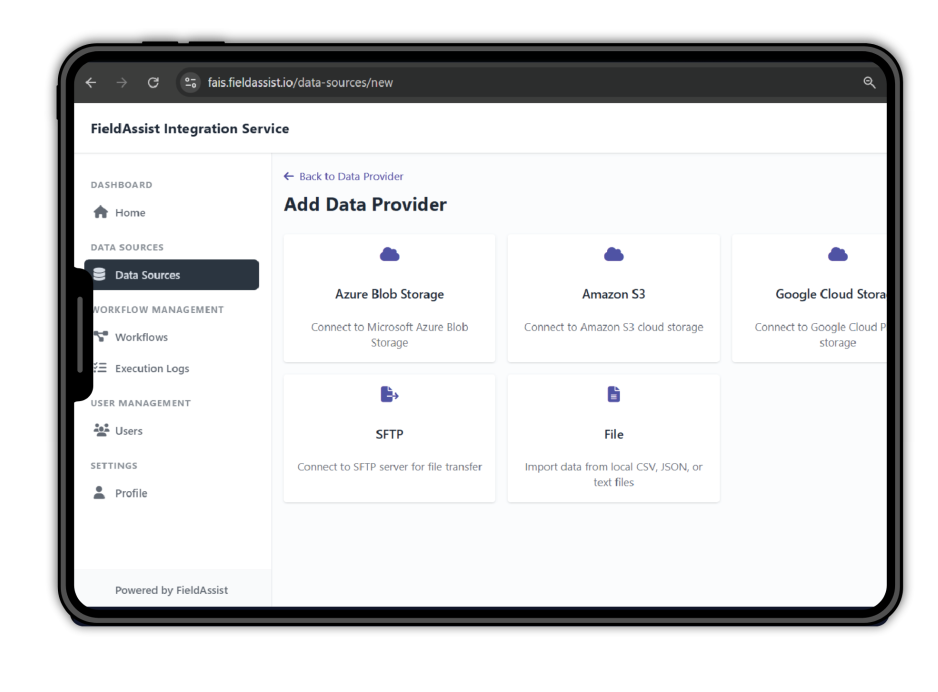This screenshot has width=938, height=692.
Task: Click the Users group icon
Action: tap(101, 430)
